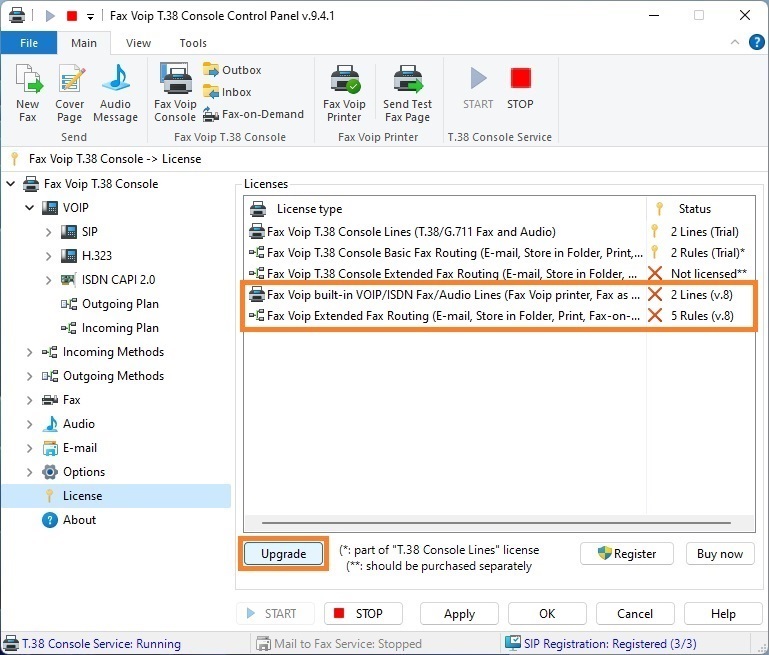Click the ribbon STOP service icon

pos(520,88)
